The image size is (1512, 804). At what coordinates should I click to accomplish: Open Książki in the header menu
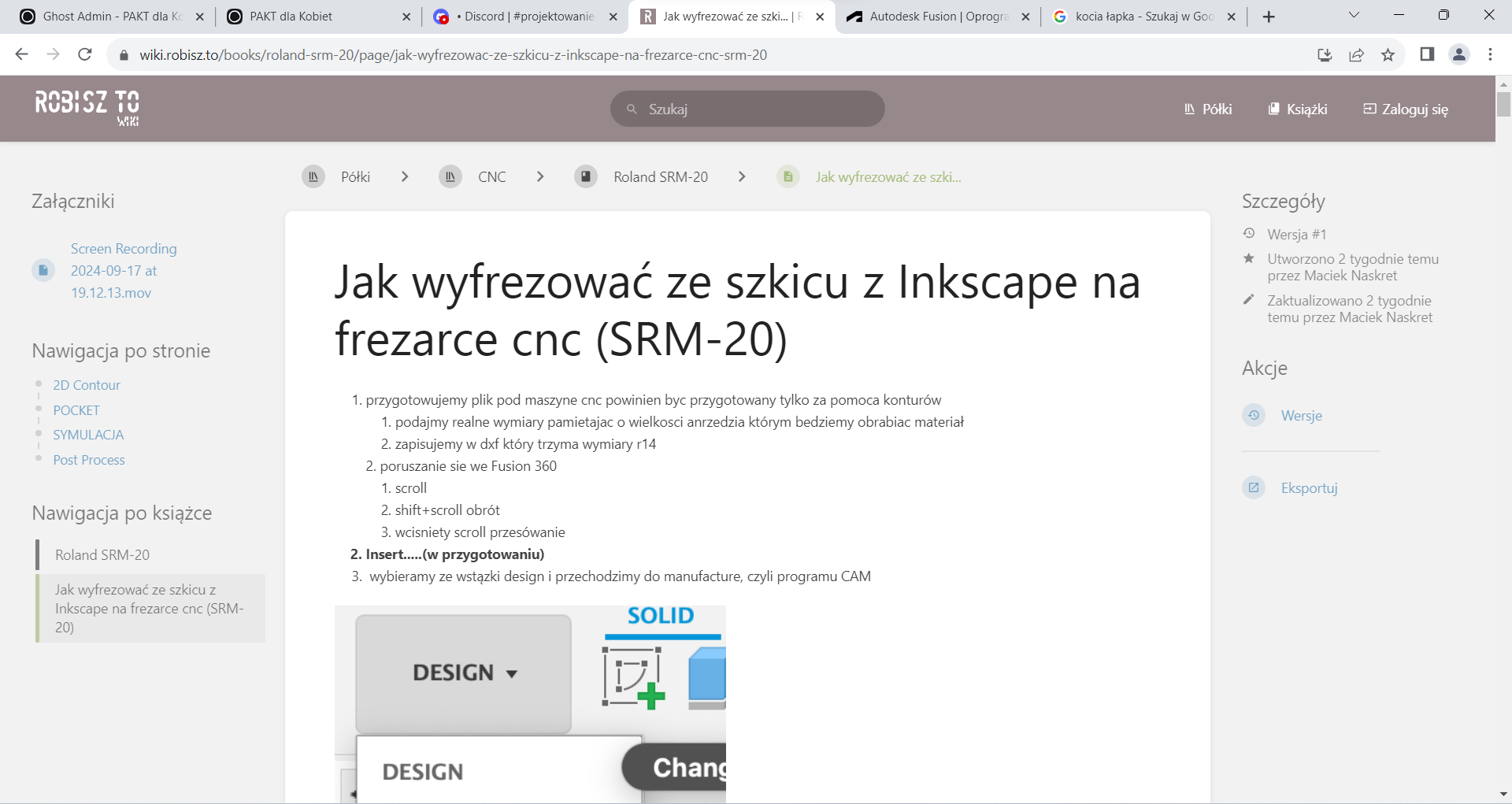1298,109
